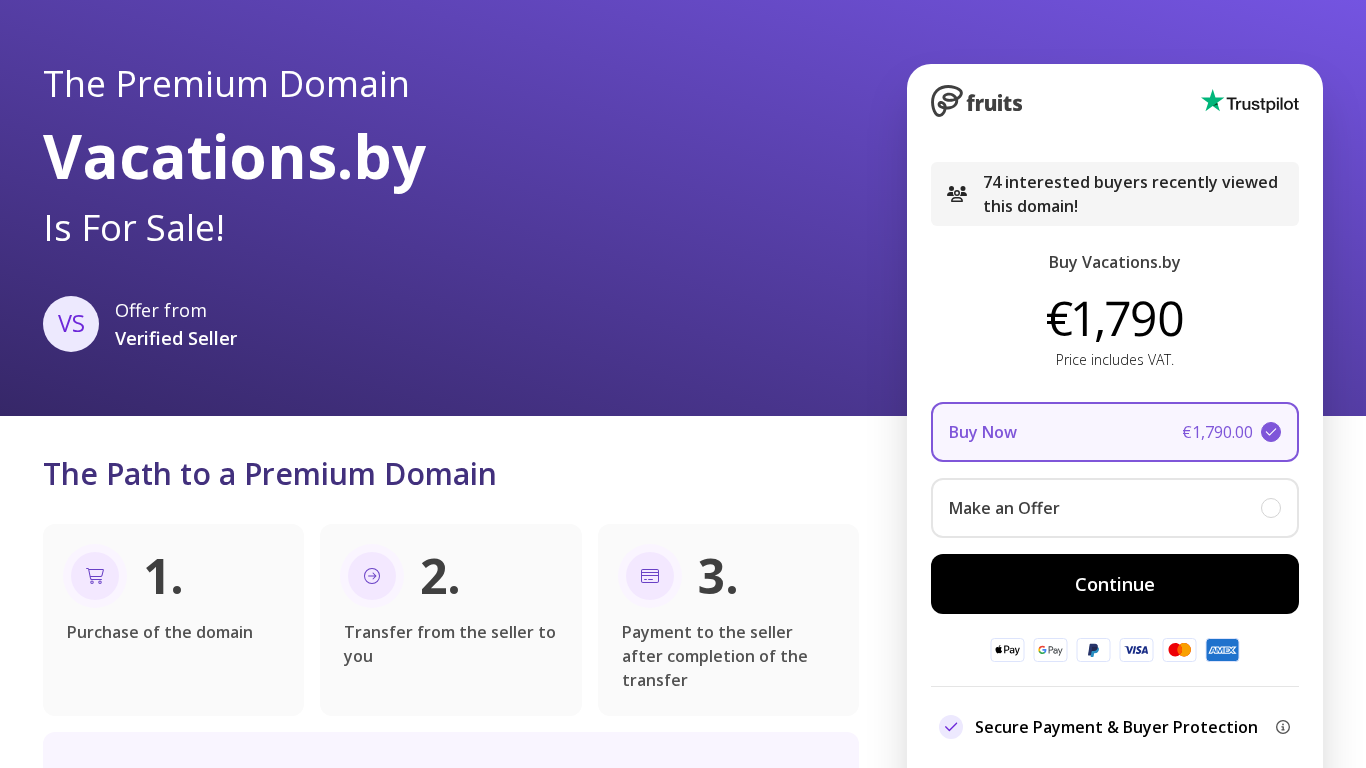Click the payment card step icon
The image size is (1366, 768).
(650, 576)
